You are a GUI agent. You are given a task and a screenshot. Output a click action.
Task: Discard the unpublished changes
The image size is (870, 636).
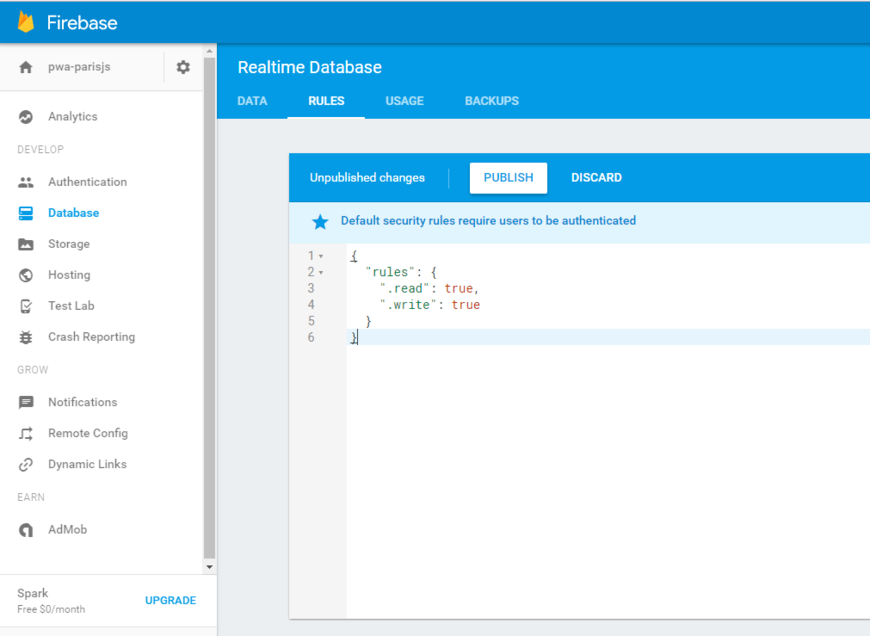coord(596,178)
